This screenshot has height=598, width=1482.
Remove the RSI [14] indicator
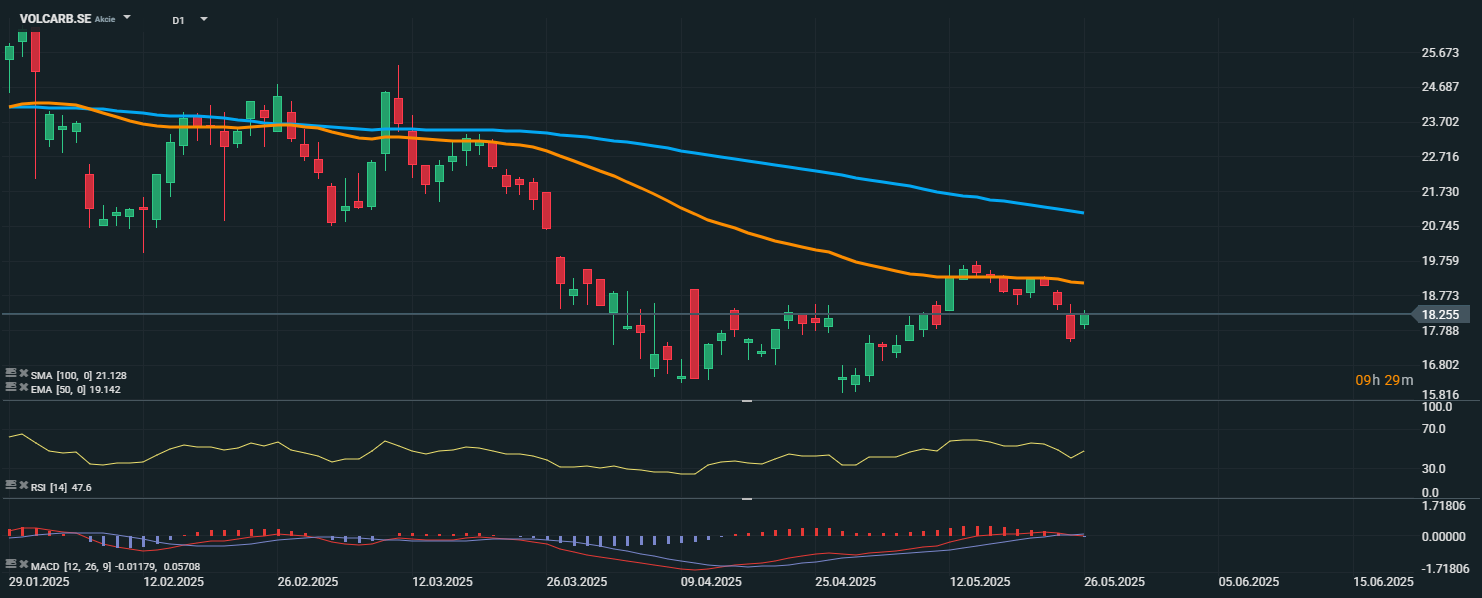tap(23, 485)
